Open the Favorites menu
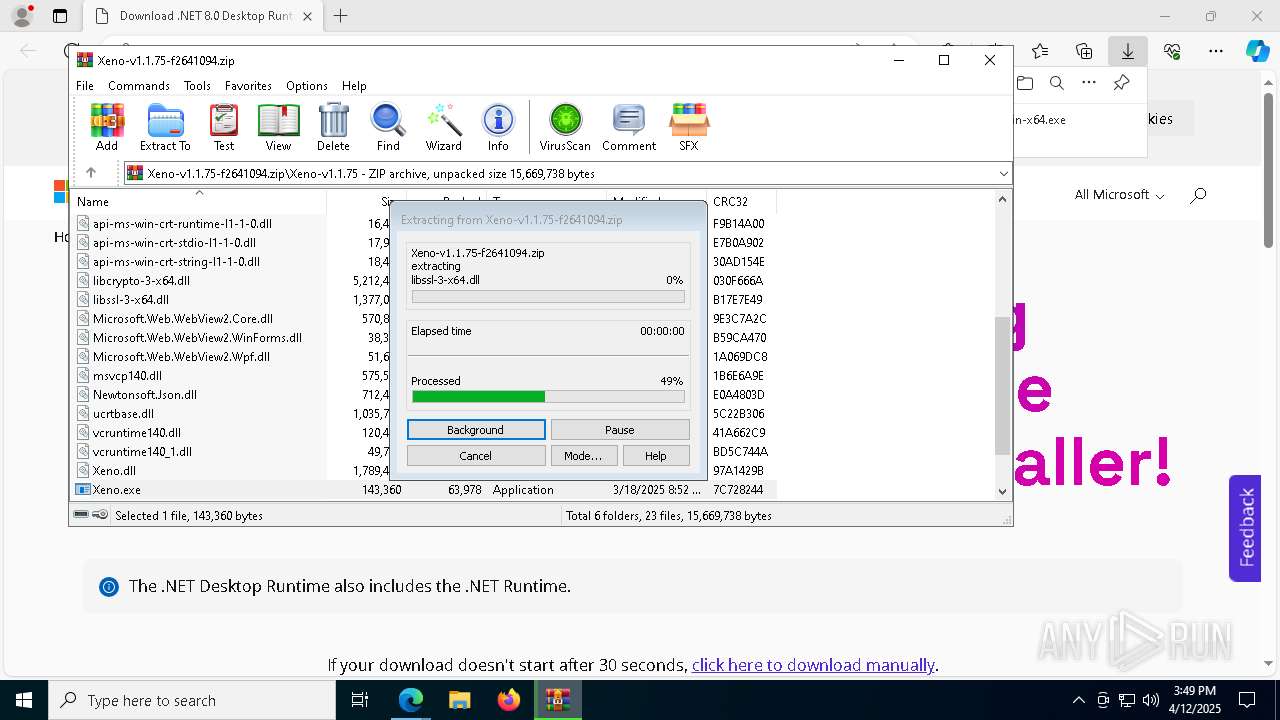The image size is (1280, 720). coord(248,86)
